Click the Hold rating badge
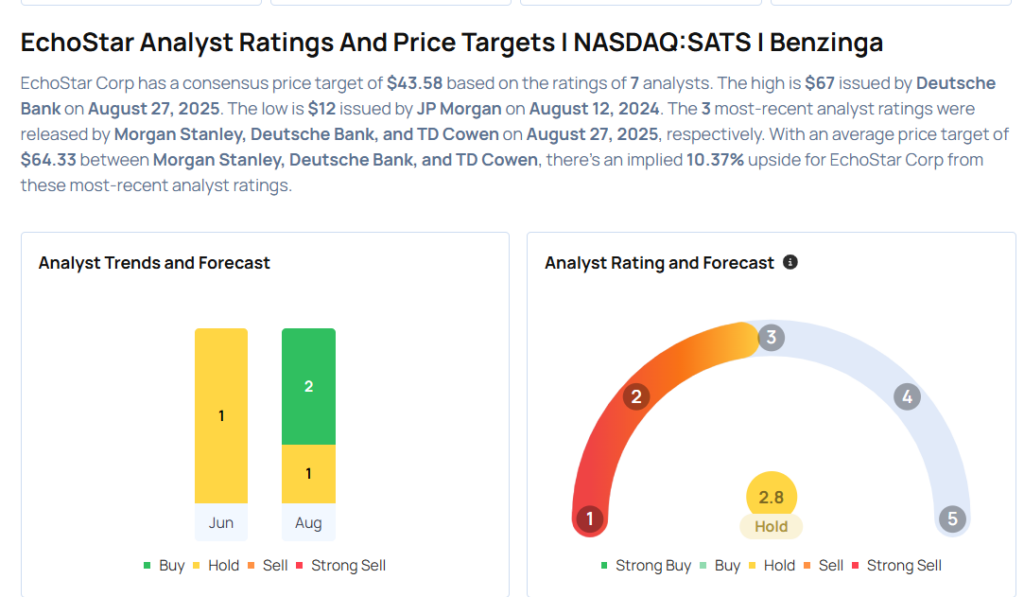This screenshot has width=1024, height=597. (771, 526)
